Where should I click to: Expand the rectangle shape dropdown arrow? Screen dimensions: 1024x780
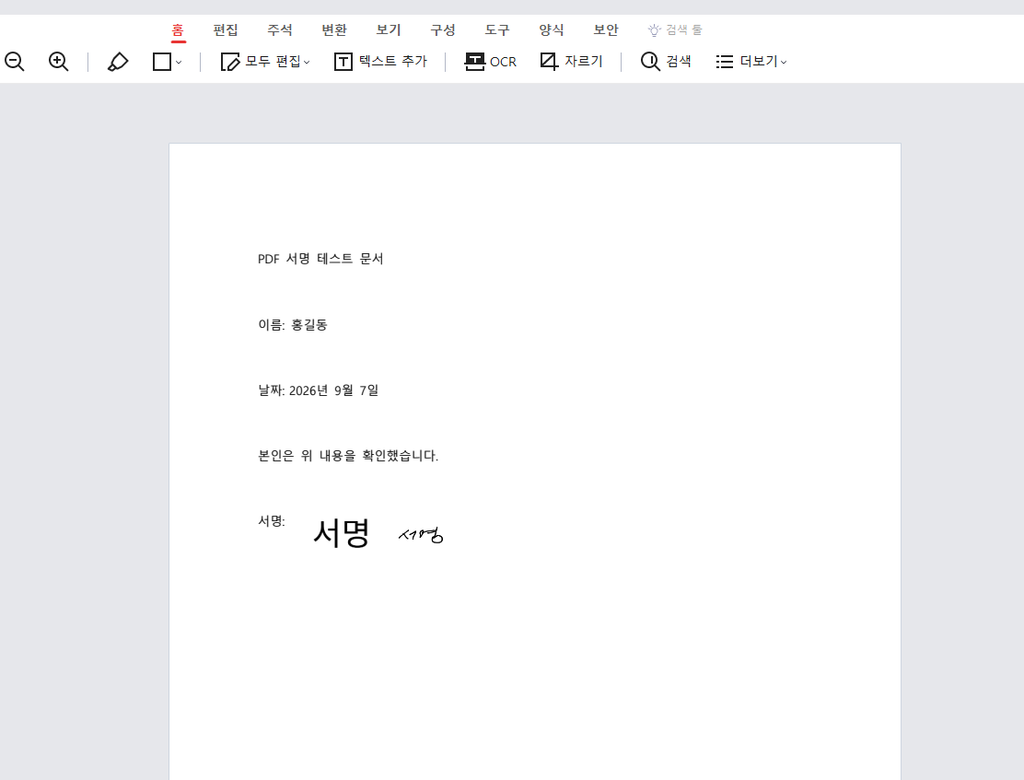tap(179, 62)
